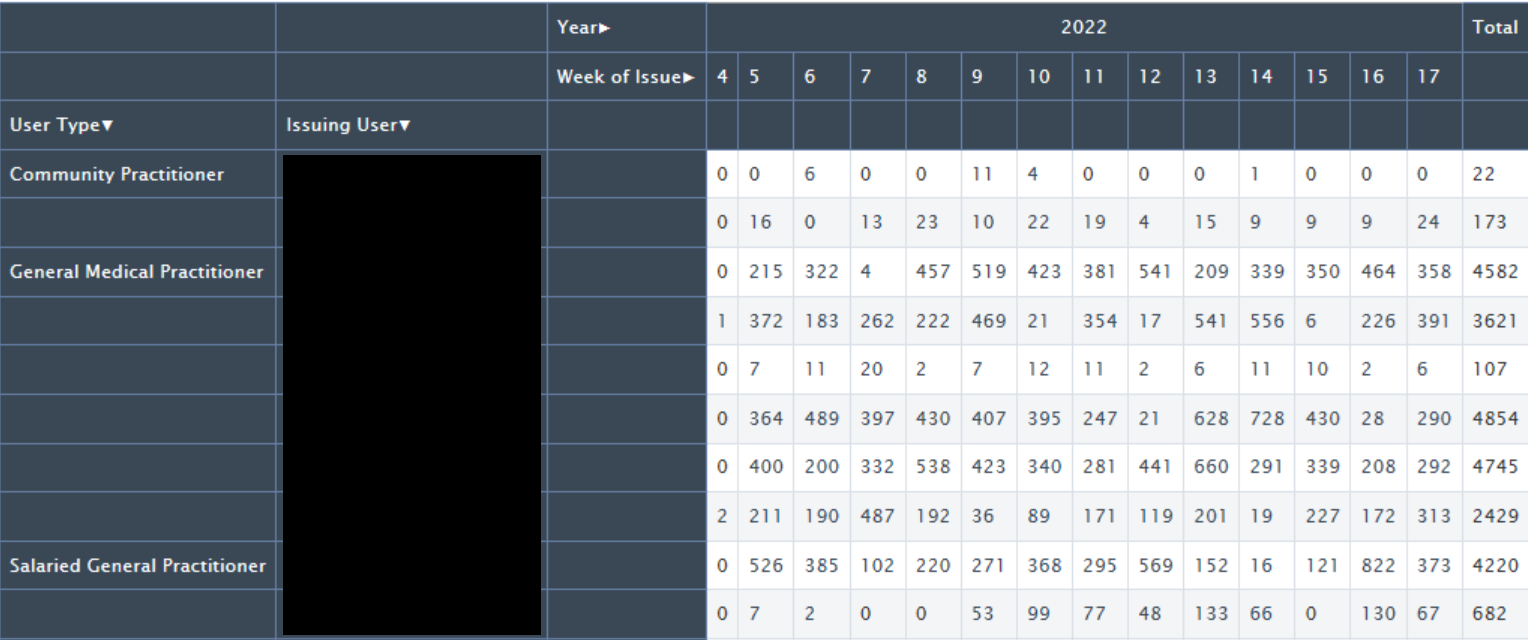Select the 2022 year header
The width and height of the screenshot is (1528, 640).
point(1084,28)
